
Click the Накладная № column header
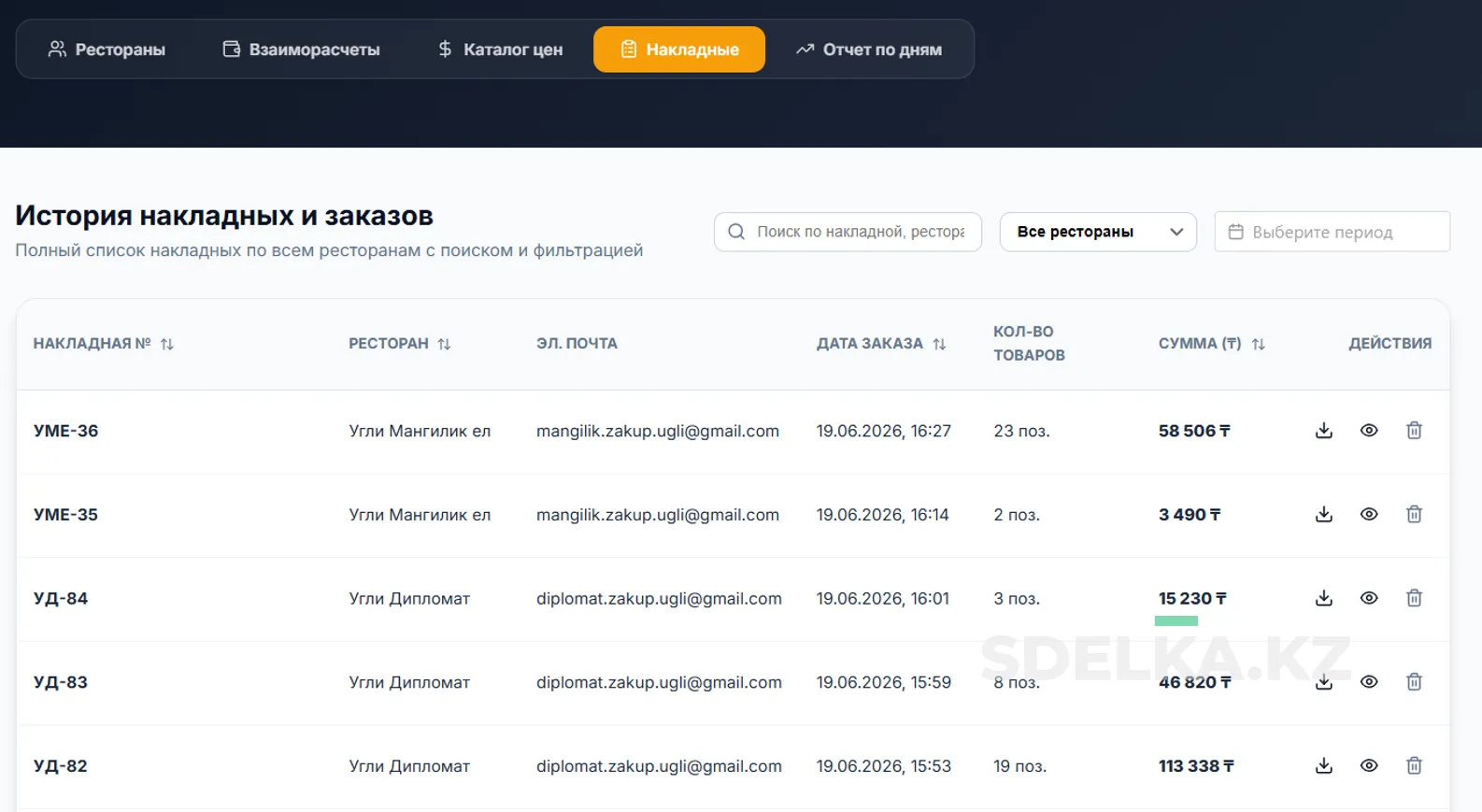pyautogui.click(x=92, y=344)
